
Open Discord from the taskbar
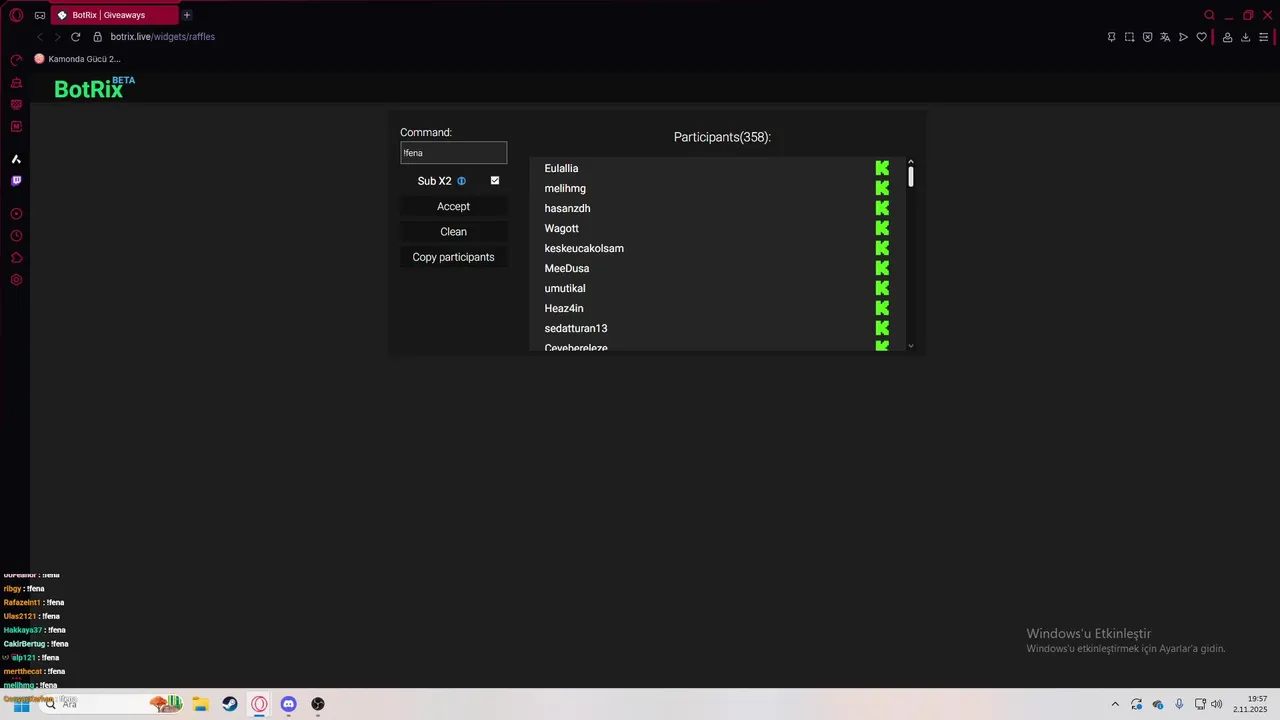289,704
